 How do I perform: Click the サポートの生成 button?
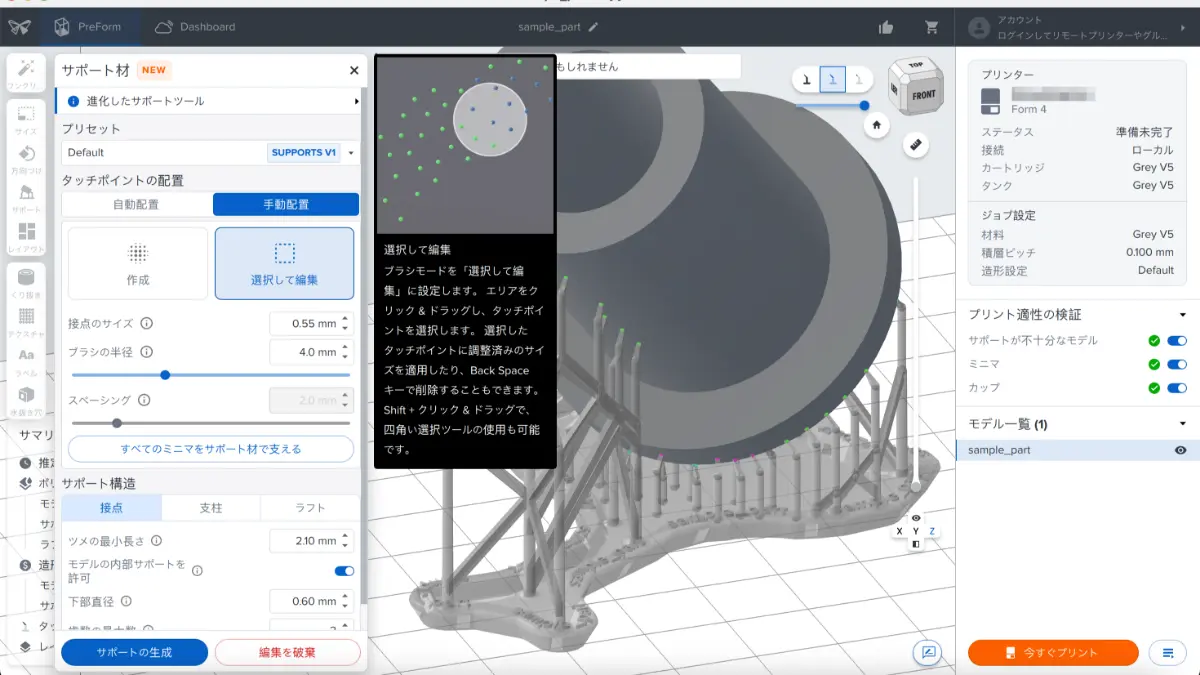134,652
